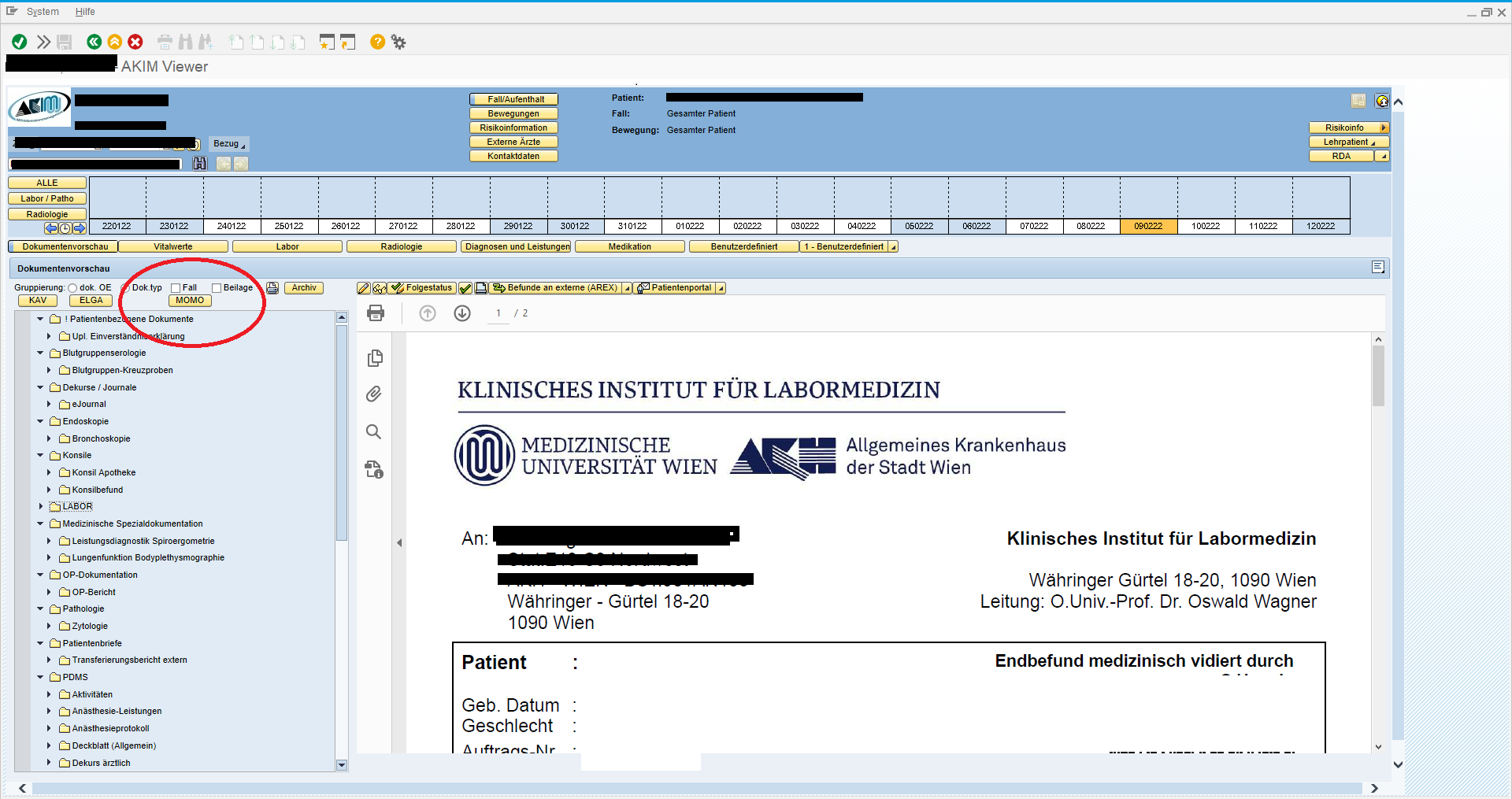The width and height of the screenshot is (1512, 799).
Task: Click the First Page icon in toolbar
Action: coord(236,42)
